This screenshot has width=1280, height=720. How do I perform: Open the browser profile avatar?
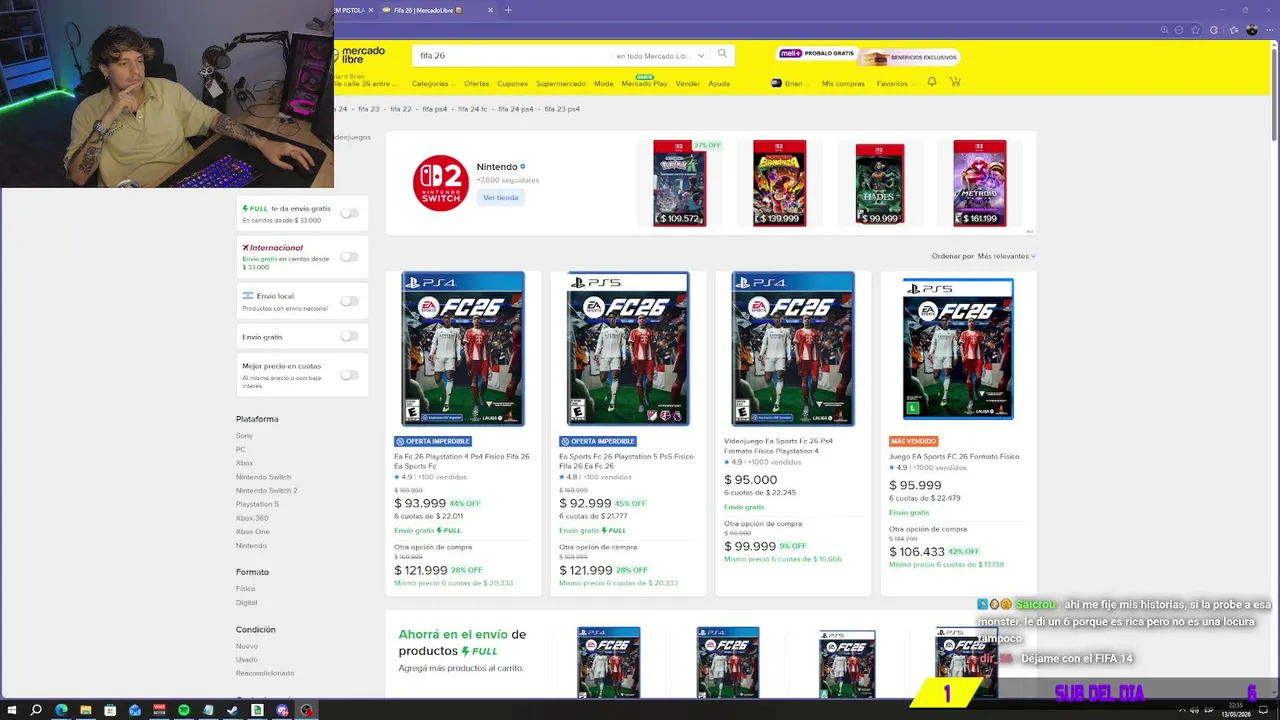[1252, 30]
